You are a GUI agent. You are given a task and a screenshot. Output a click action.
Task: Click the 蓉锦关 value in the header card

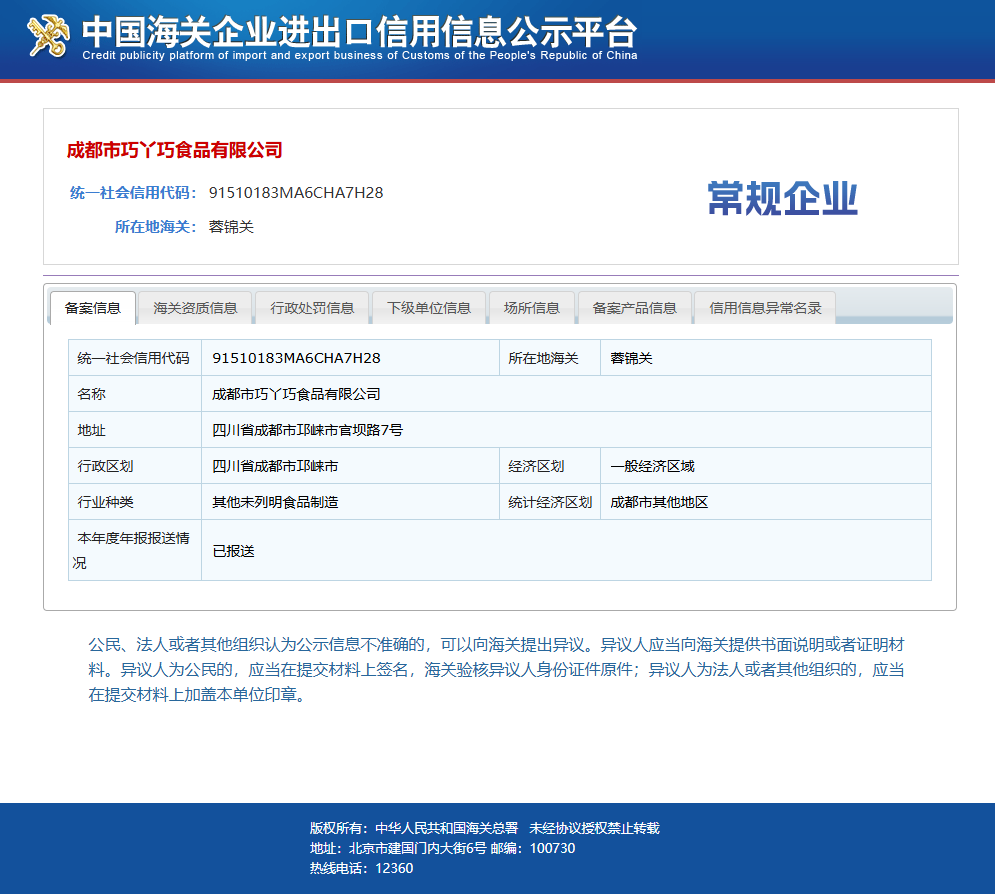231,227
